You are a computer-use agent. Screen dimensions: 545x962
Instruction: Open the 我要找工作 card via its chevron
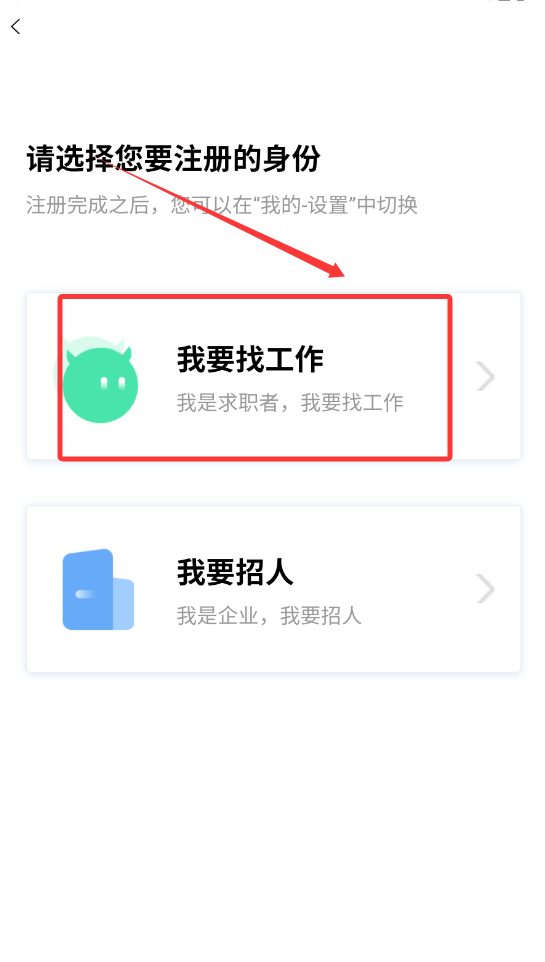pyautogui.click(x=485, y=376)
